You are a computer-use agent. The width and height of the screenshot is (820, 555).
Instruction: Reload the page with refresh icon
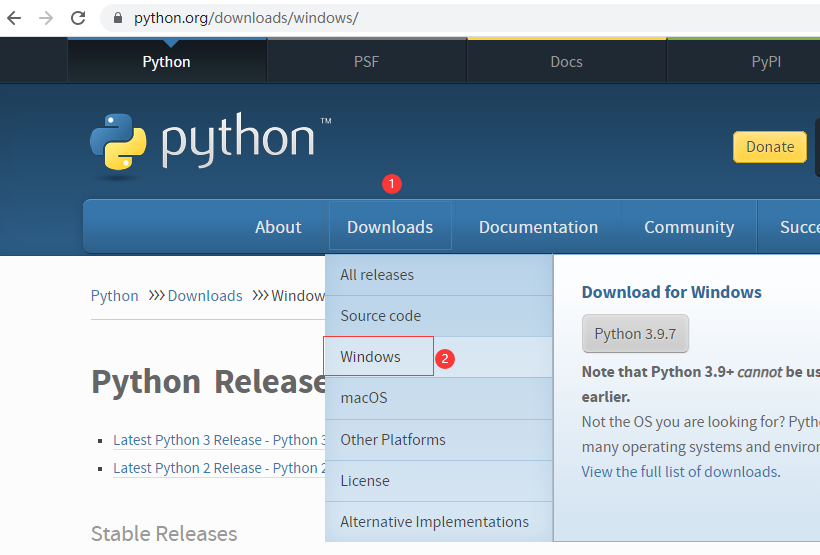pos(78,18)
